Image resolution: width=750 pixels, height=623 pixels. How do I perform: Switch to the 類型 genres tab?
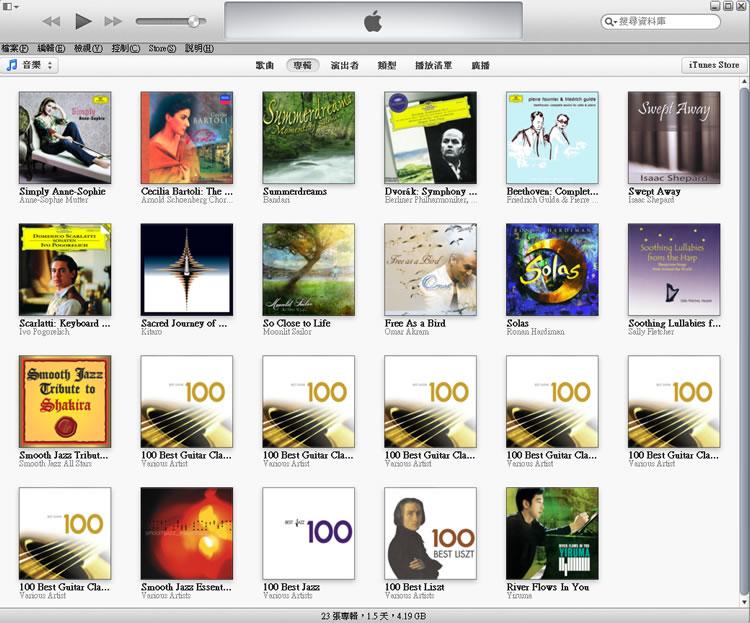pos(386,66)
